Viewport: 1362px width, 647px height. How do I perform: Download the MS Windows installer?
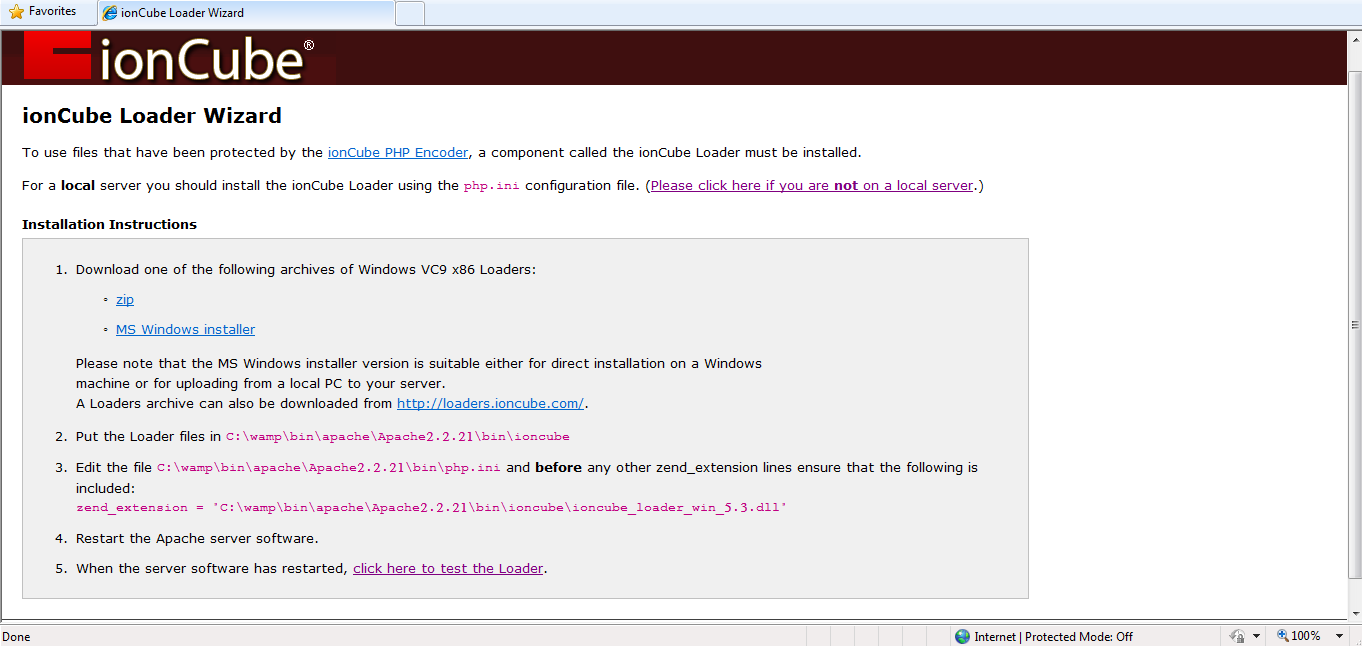(185, 330)
